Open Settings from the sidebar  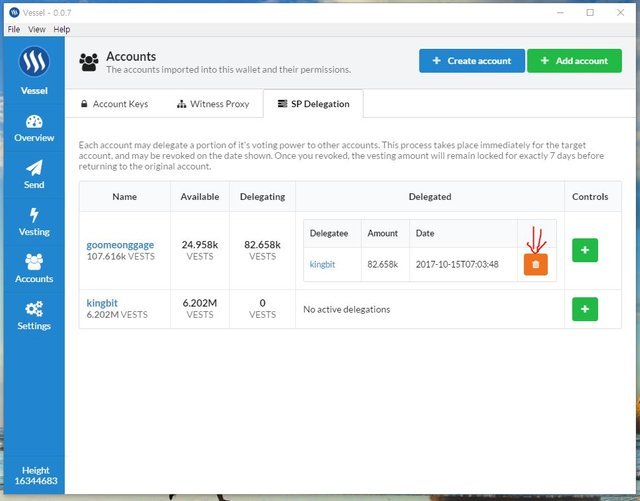tap(34, 315)
